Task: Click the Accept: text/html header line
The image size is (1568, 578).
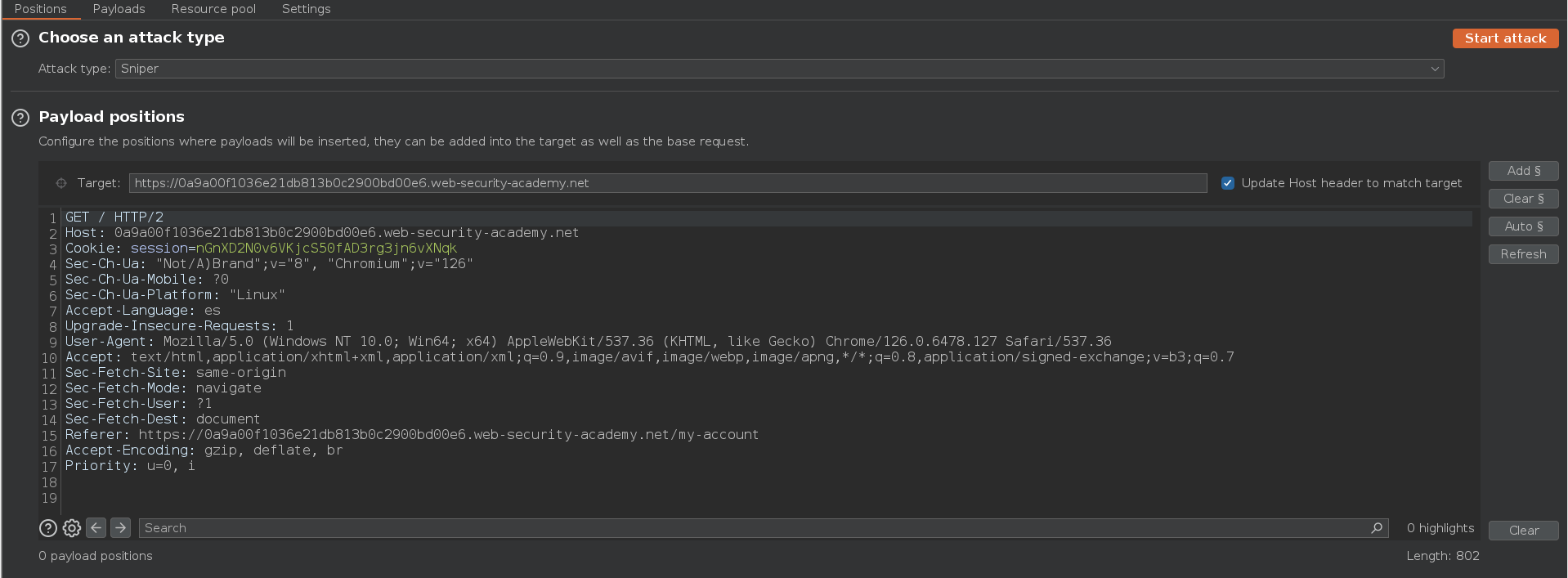Action: [650, 357]
